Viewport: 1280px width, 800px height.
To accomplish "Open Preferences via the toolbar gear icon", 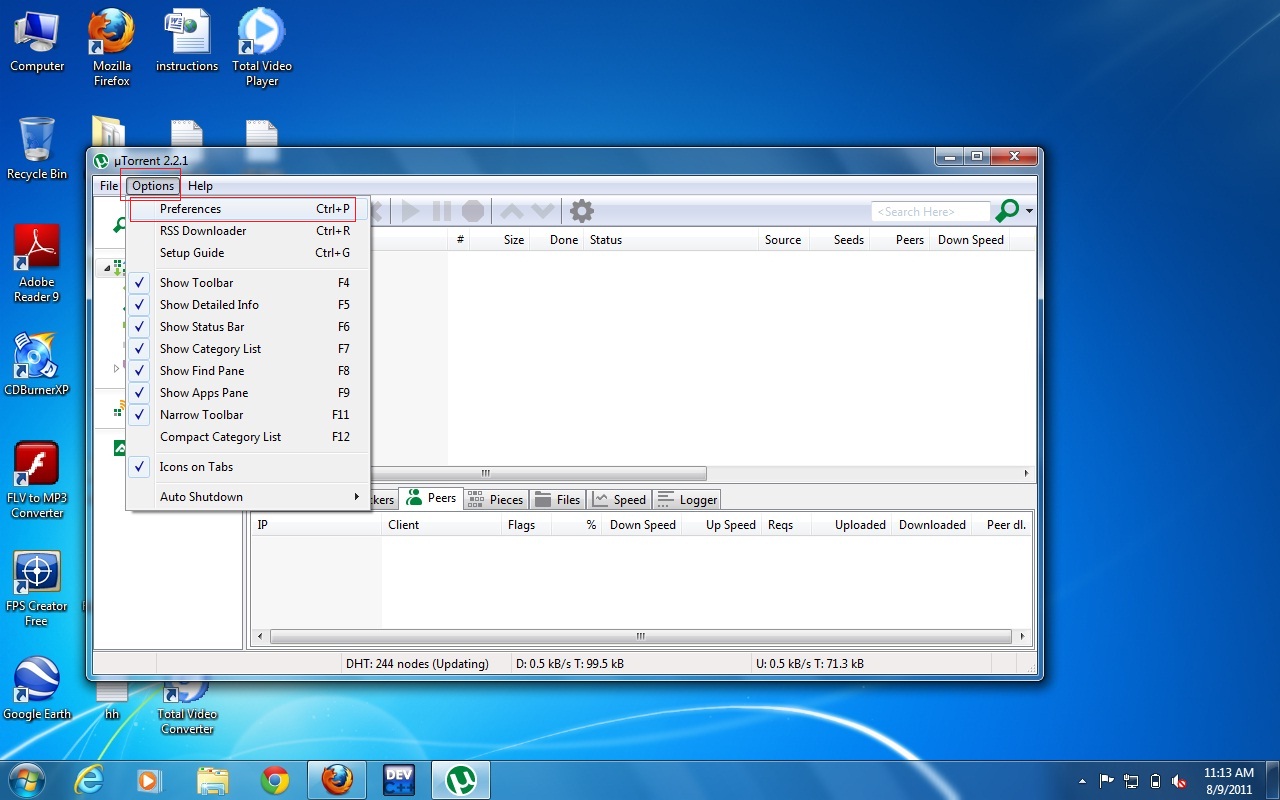I will coord(582,211).
